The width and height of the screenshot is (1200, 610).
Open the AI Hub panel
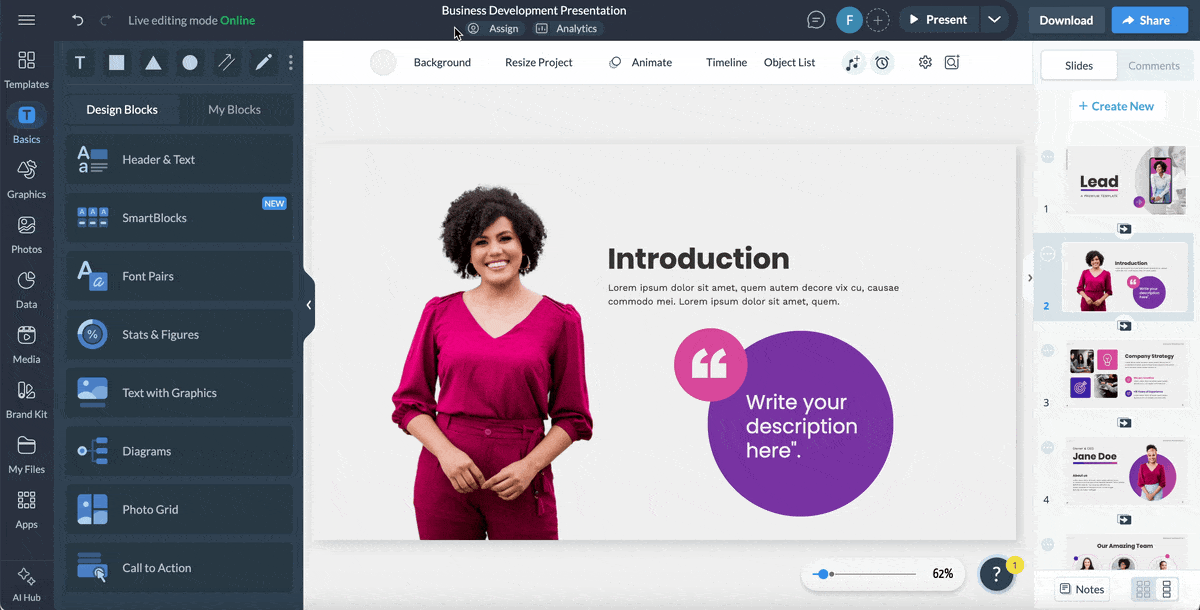click(27, 585)
